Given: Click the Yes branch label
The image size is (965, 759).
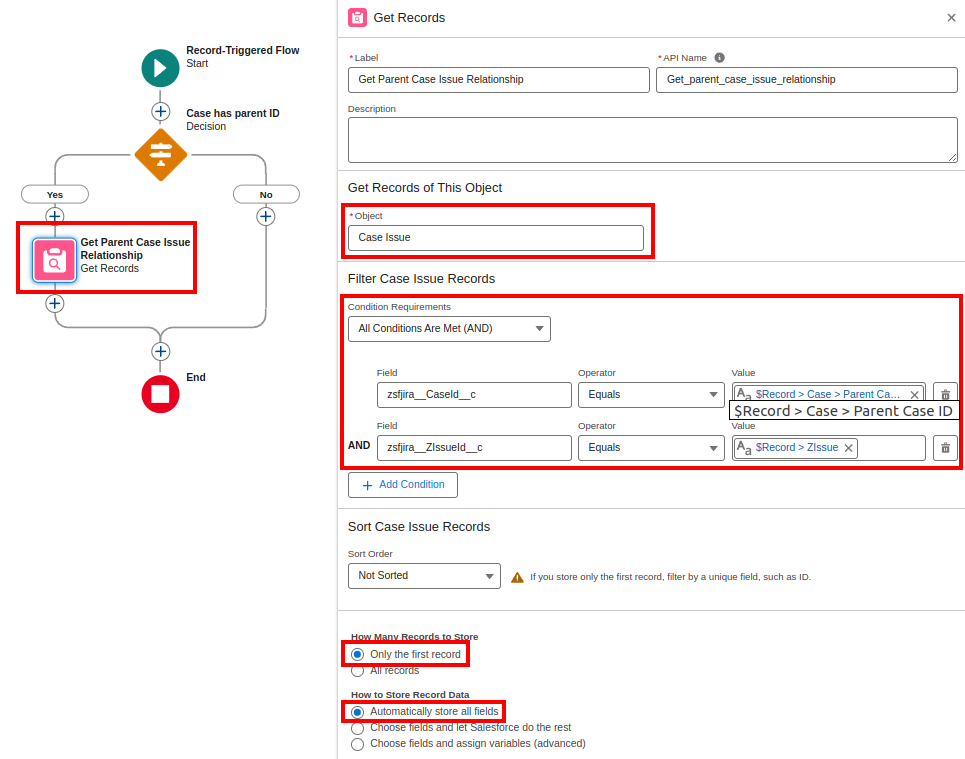Looking at the screenshot, I should click(x=55, y=194).
